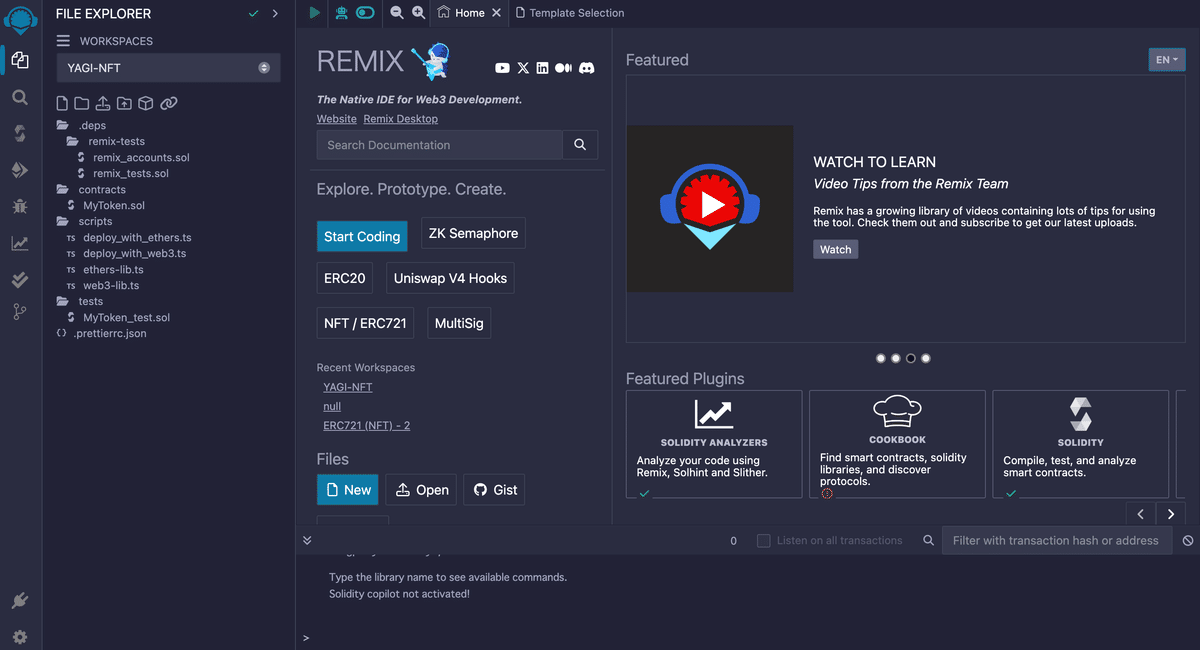
Task: Open the Remix Desktop link
Action: point(401,119)
